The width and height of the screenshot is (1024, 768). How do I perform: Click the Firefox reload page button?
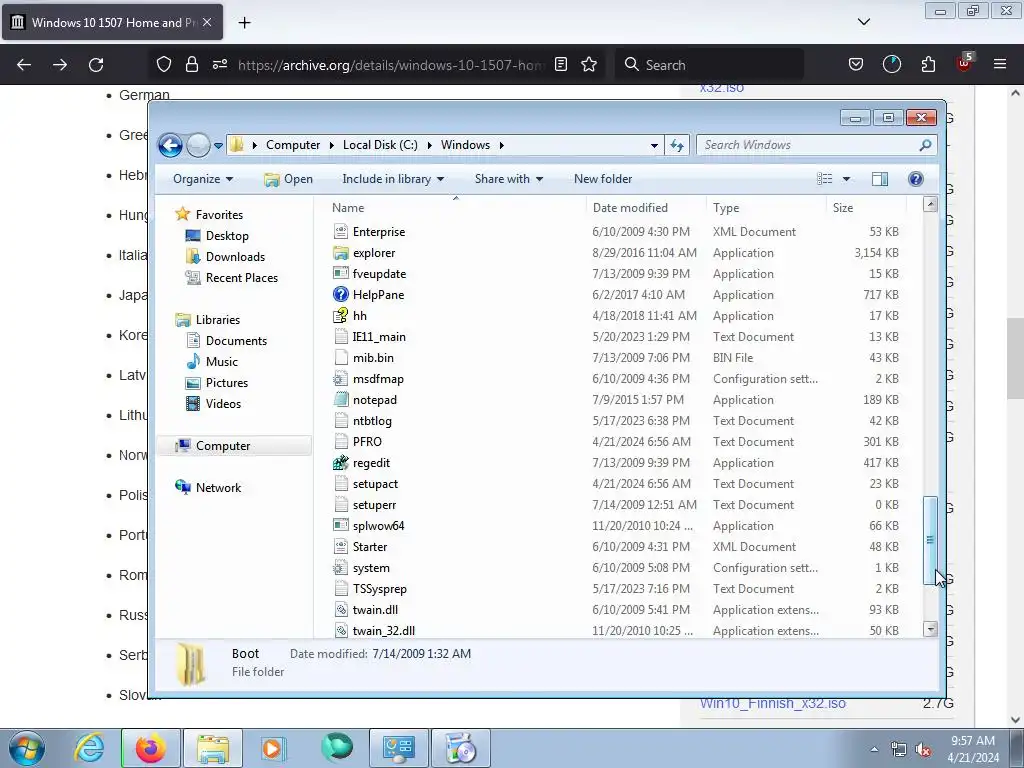point(96,65)
